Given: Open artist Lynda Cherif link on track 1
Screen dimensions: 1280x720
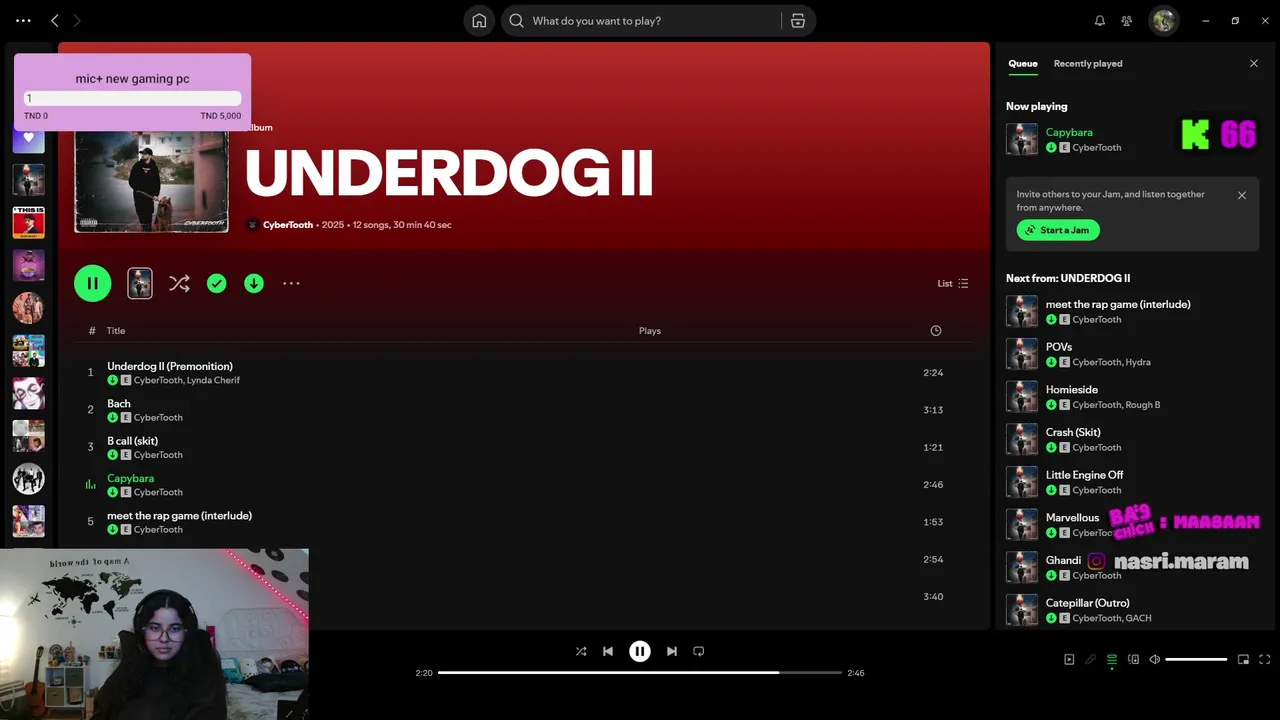Looking at the screenshot, I should tap(213, 381).
